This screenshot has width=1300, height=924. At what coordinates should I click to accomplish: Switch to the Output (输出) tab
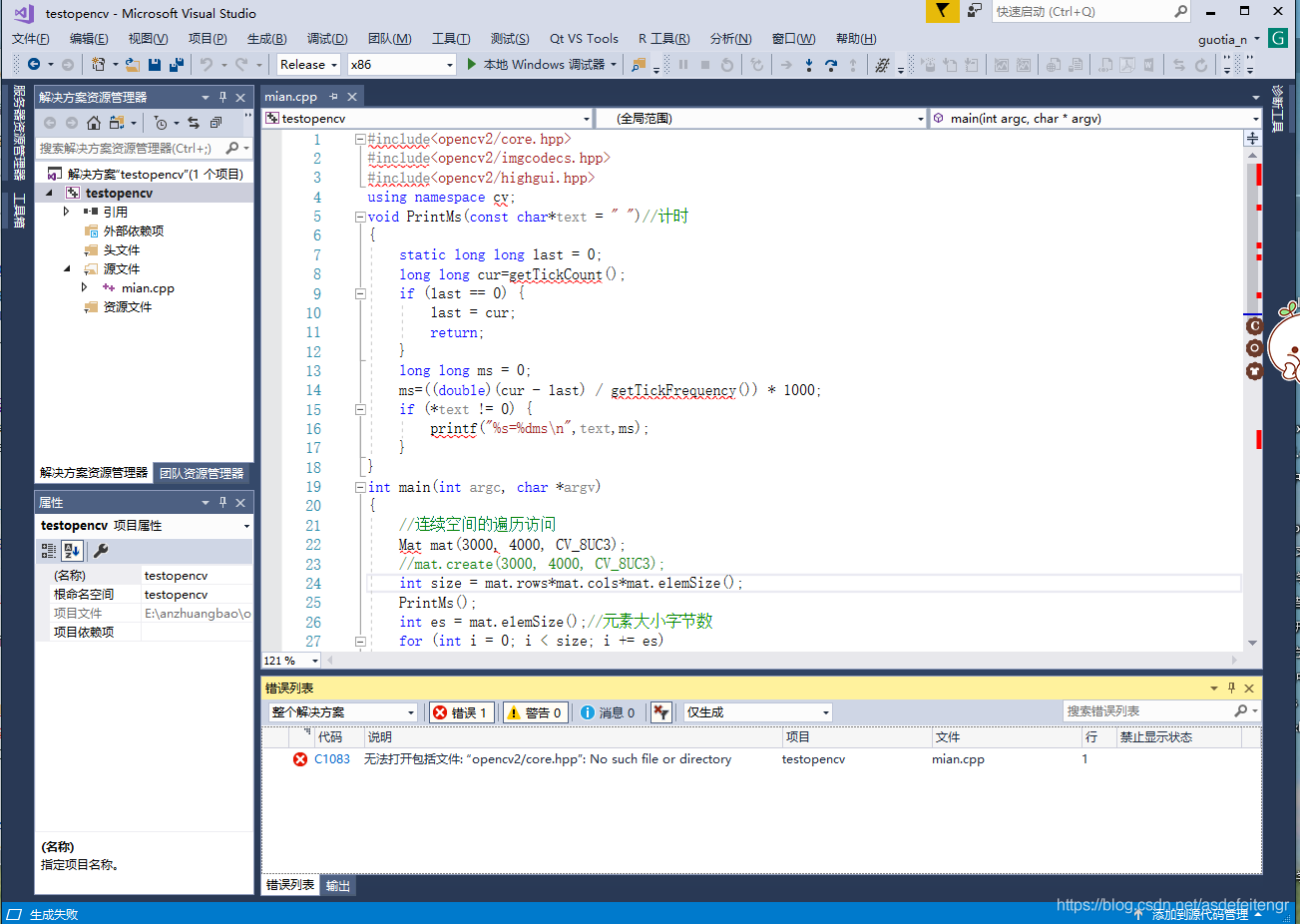(x=338, y=885)
